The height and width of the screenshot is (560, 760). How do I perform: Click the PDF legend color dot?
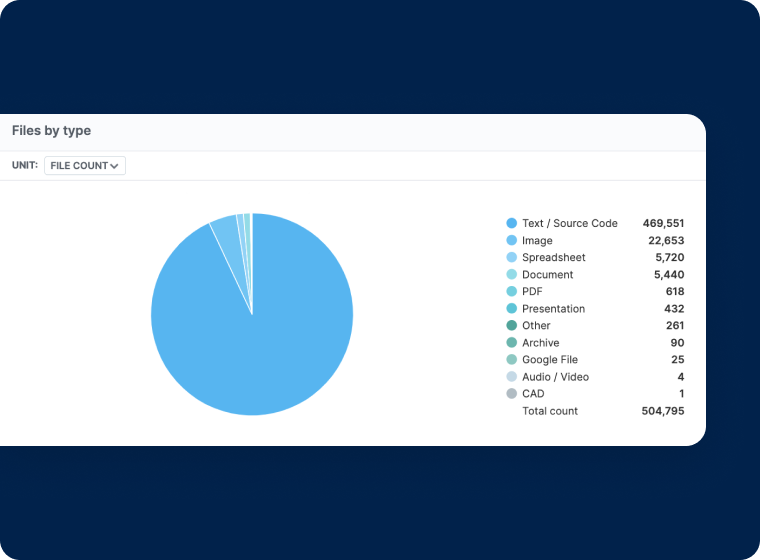[x=512, y=292]
